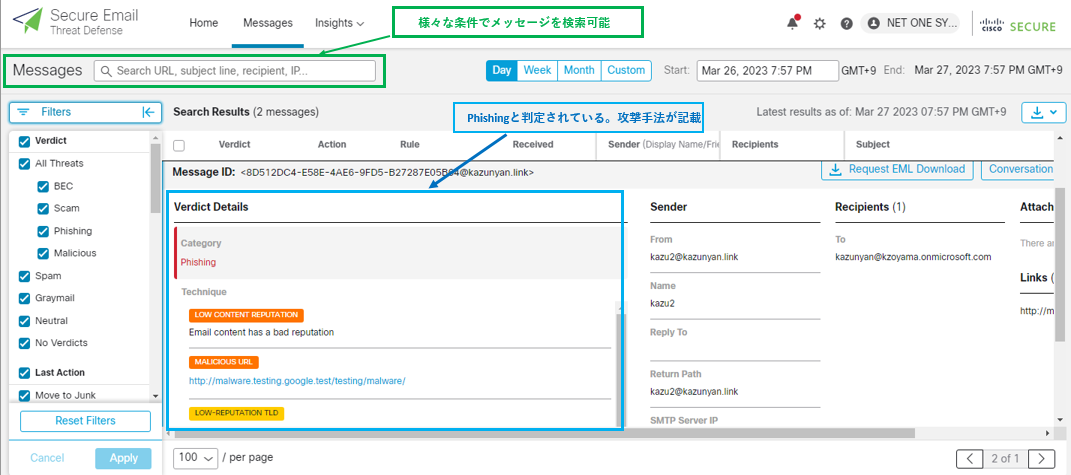Go to previous page arrow
The height and width of the screenshot is (475, 1071).
click(x=969, y=458)
